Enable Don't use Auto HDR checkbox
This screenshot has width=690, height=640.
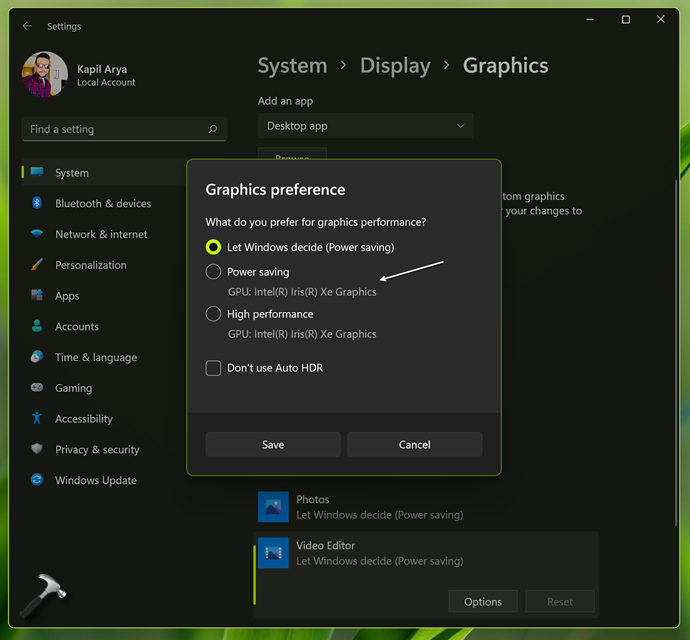(213, 368)
